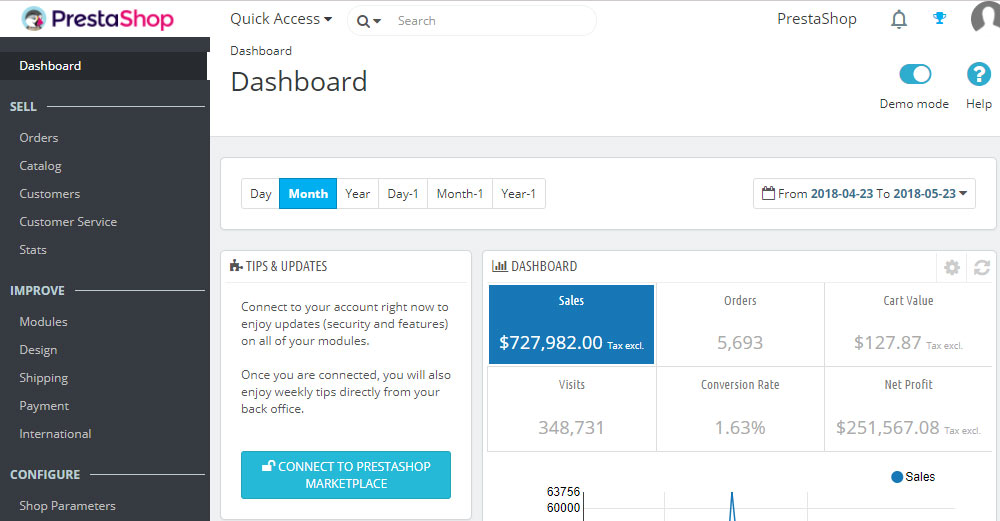
Task: Click the 63756 chart axis value
Action: pos(563,492)
